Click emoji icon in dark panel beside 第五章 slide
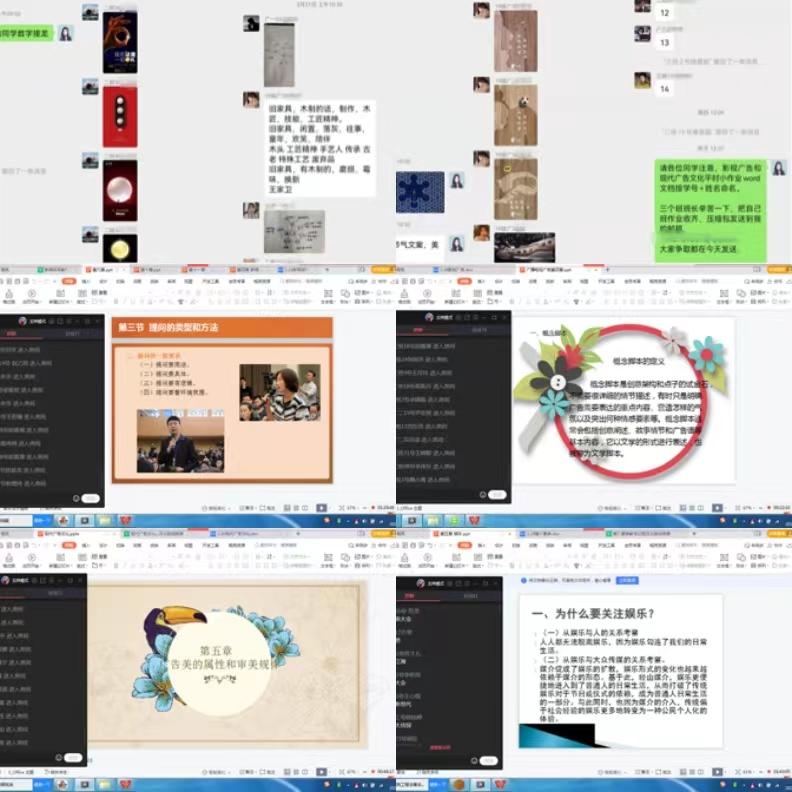Screen dimensions: 792x792 57,757
